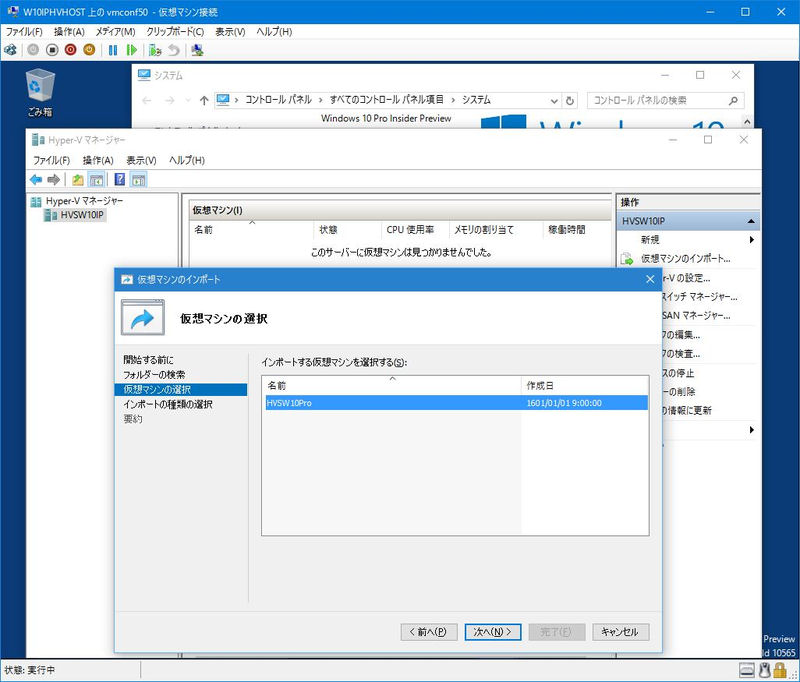Close the 仮想マシンのインポート wizard dialog
Image resolution: width=800 pixels, height=682 pixels.
(x=650, y=280)
